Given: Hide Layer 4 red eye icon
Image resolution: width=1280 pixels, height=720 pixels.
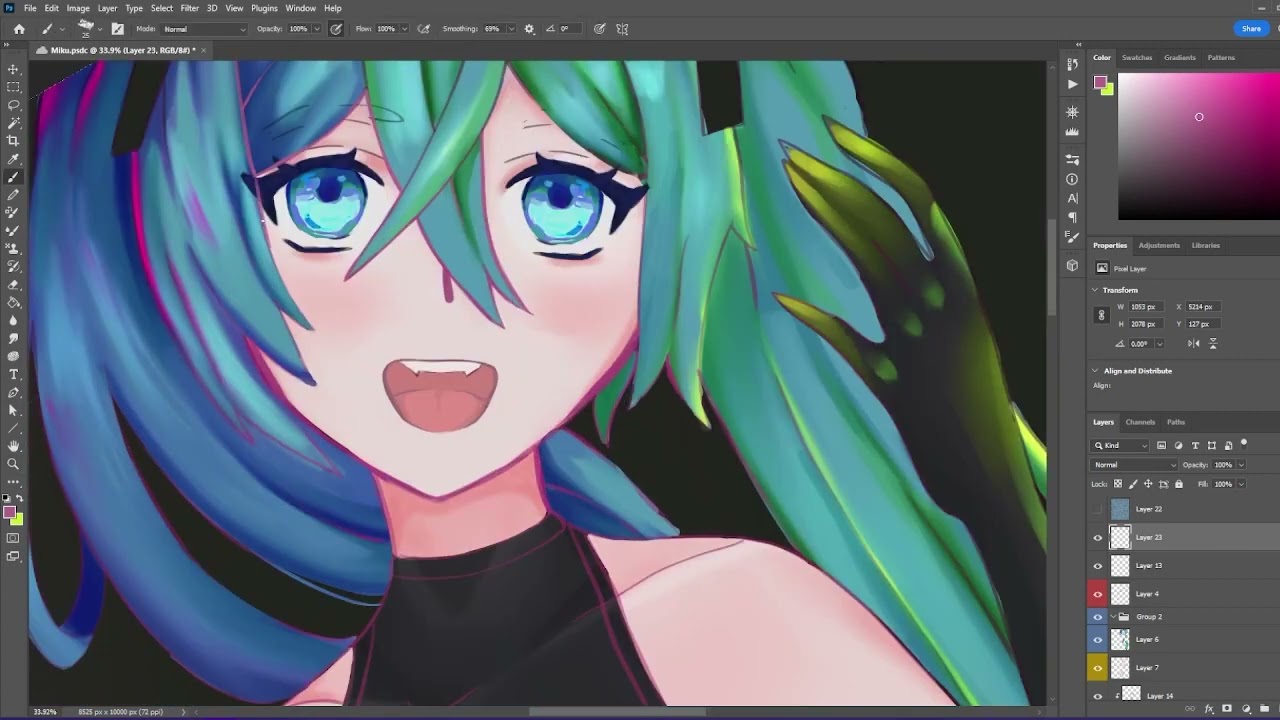Looking at the screenshot, I should click(x=1098, y=594).
